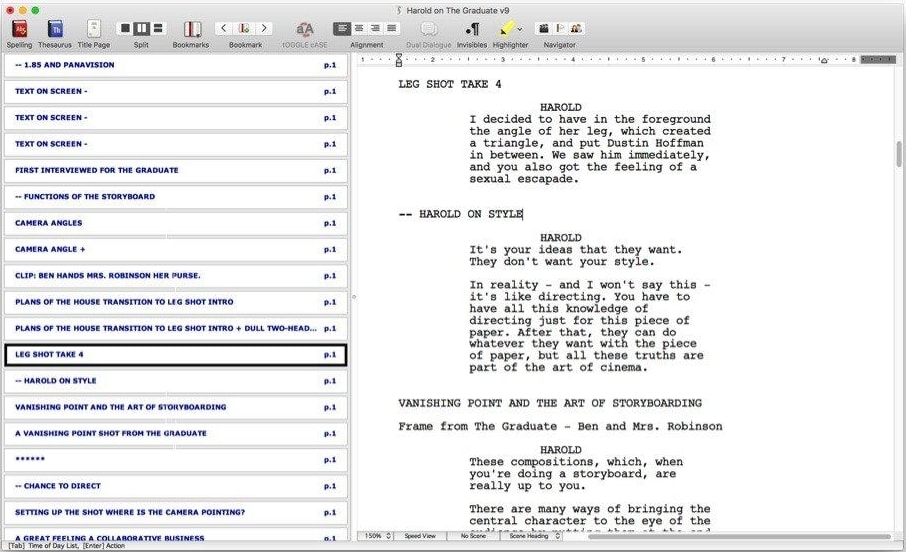
Task: Select '-- 1.85 AND PANAVISION' scene row
Action: [x=176, y=65]
